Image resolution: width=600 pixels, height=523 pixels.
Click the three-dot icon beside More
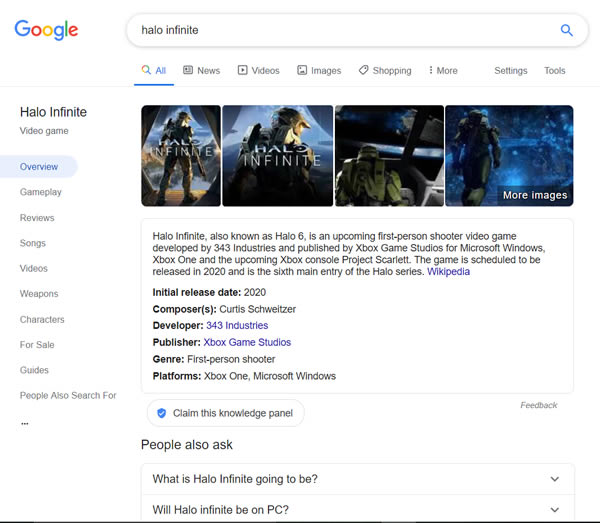[x=431, y=70]
